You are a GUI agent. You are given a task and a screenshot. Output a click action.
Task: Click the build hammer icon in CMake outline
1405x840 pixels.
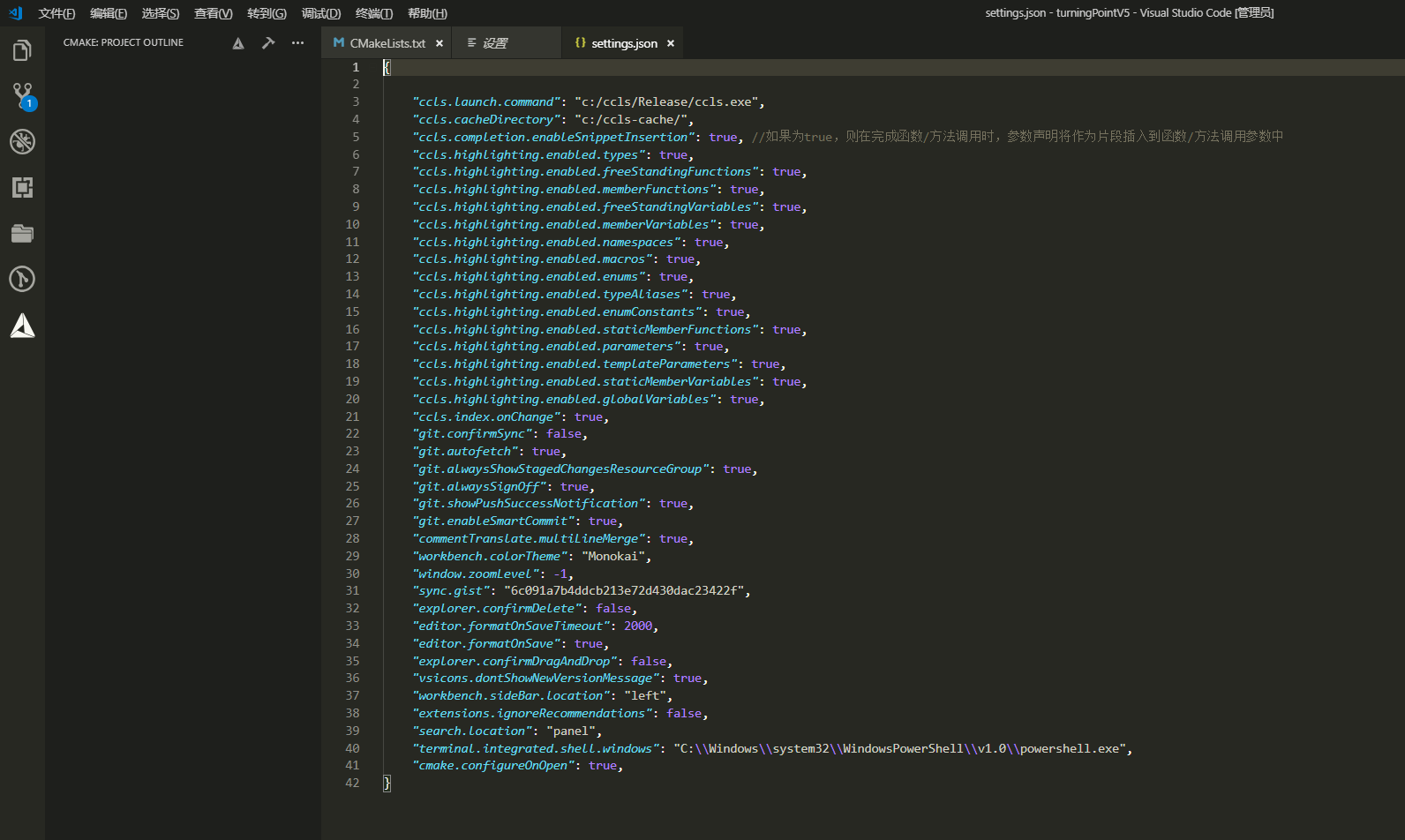[x=268, y=42]
